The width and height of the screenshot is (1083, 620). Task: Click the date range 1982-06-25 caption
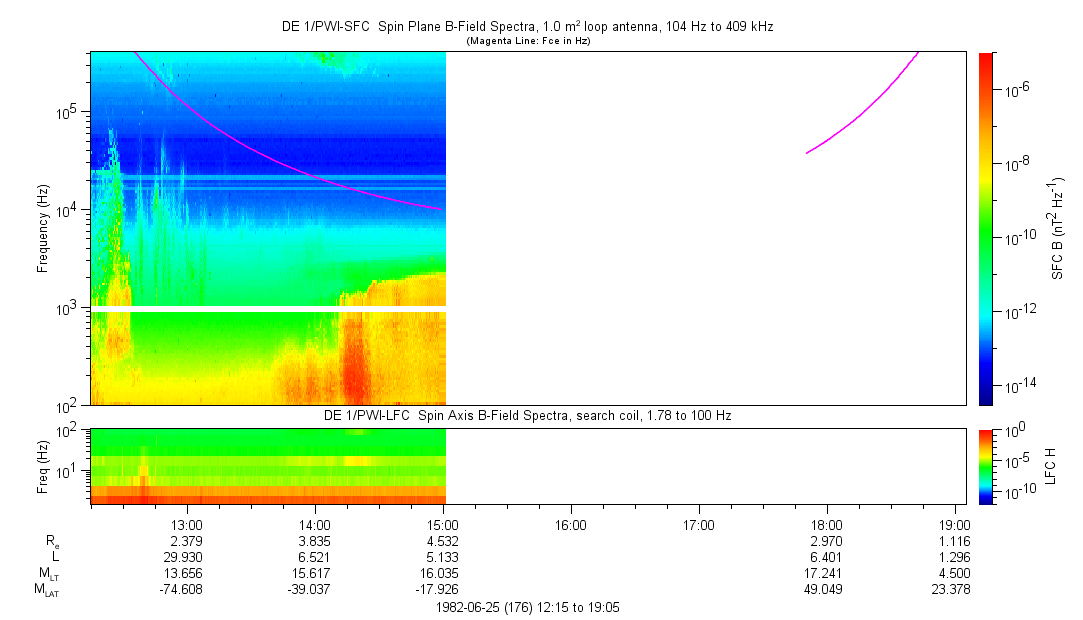coord(528,608)
